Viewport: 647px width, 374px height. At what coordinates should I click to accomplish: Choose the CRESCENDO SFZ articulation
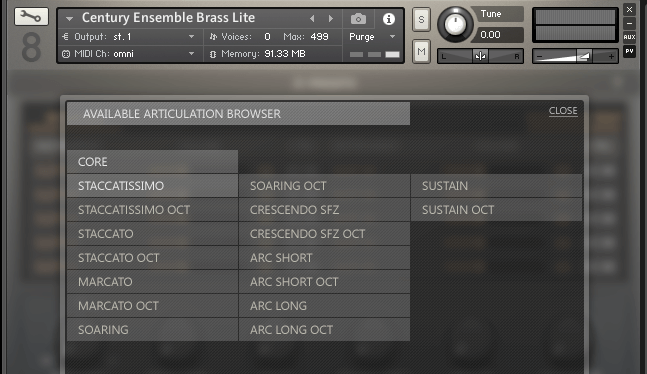click(x=324, y=210)
